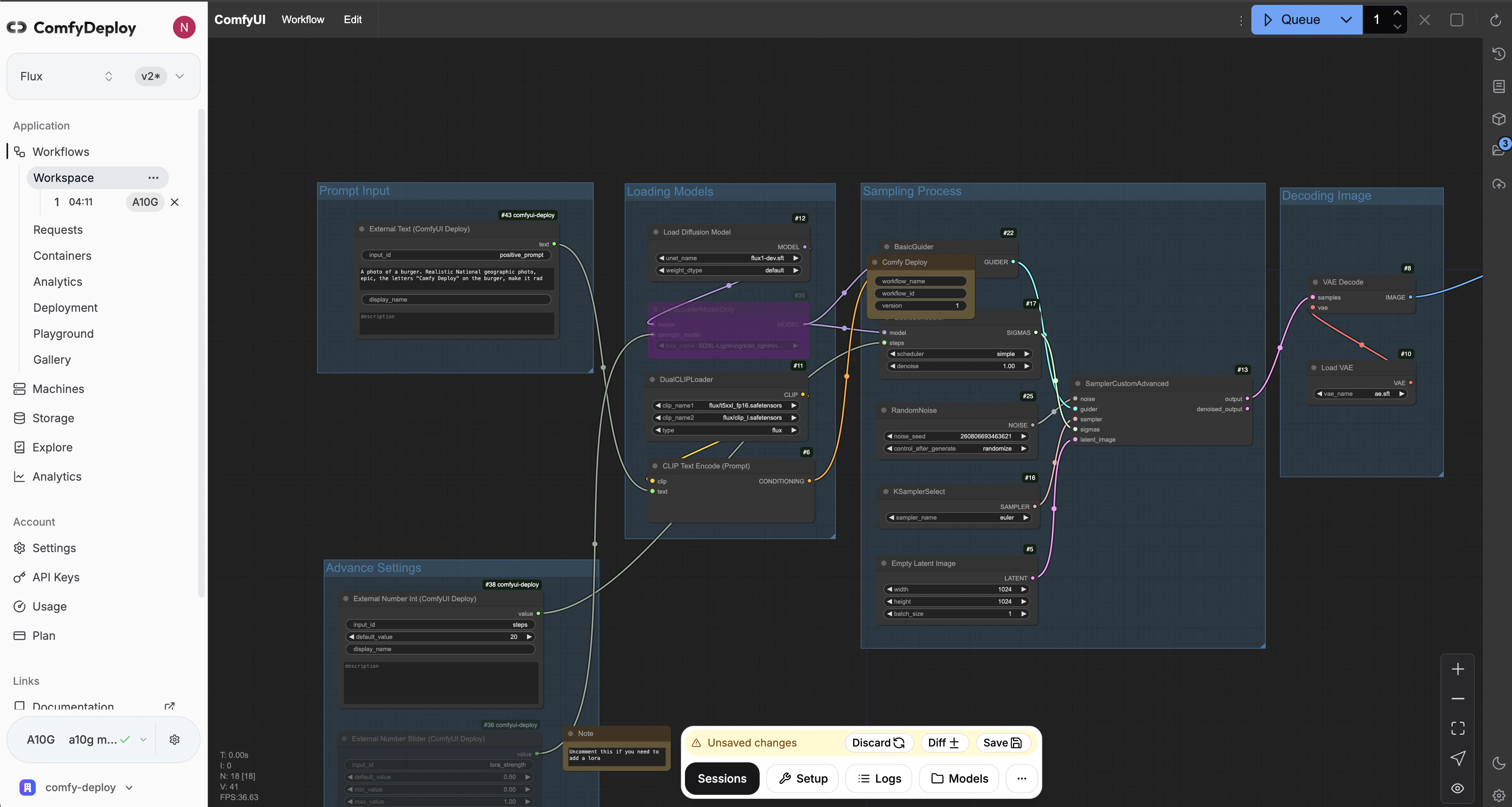Toggle link visibility with the eye icon

pyautogui.click(x=1458, y=788)
